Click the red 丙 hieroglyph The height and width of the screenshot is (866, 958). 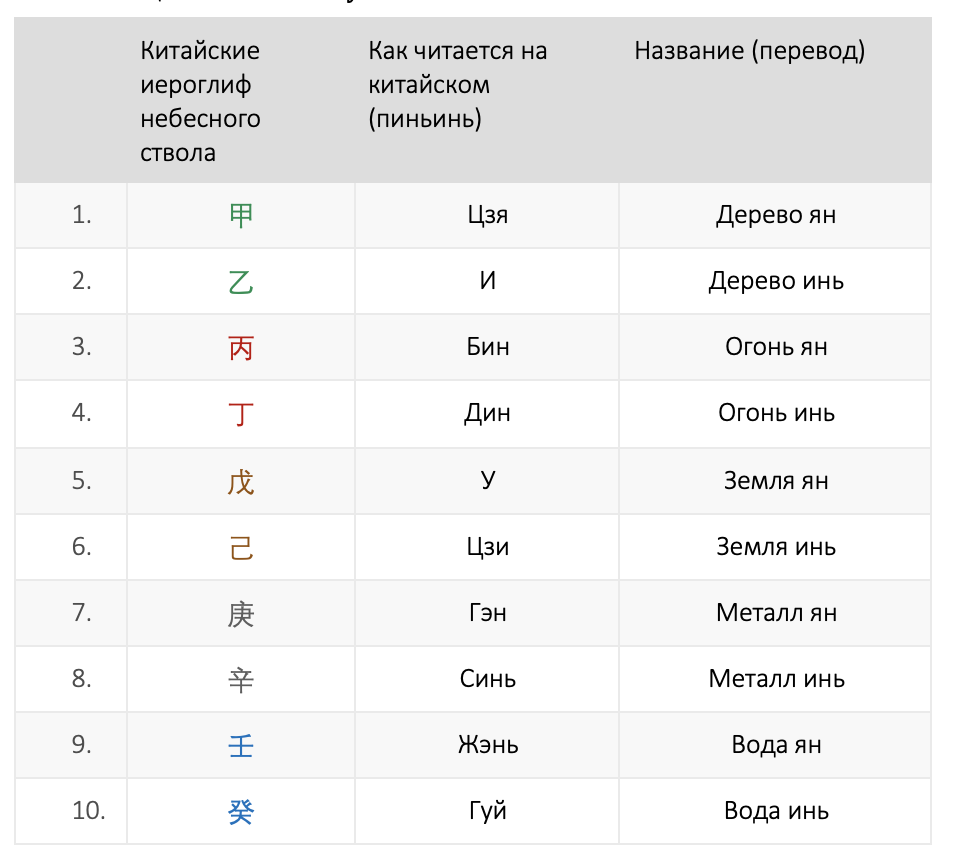coord(241,348)
